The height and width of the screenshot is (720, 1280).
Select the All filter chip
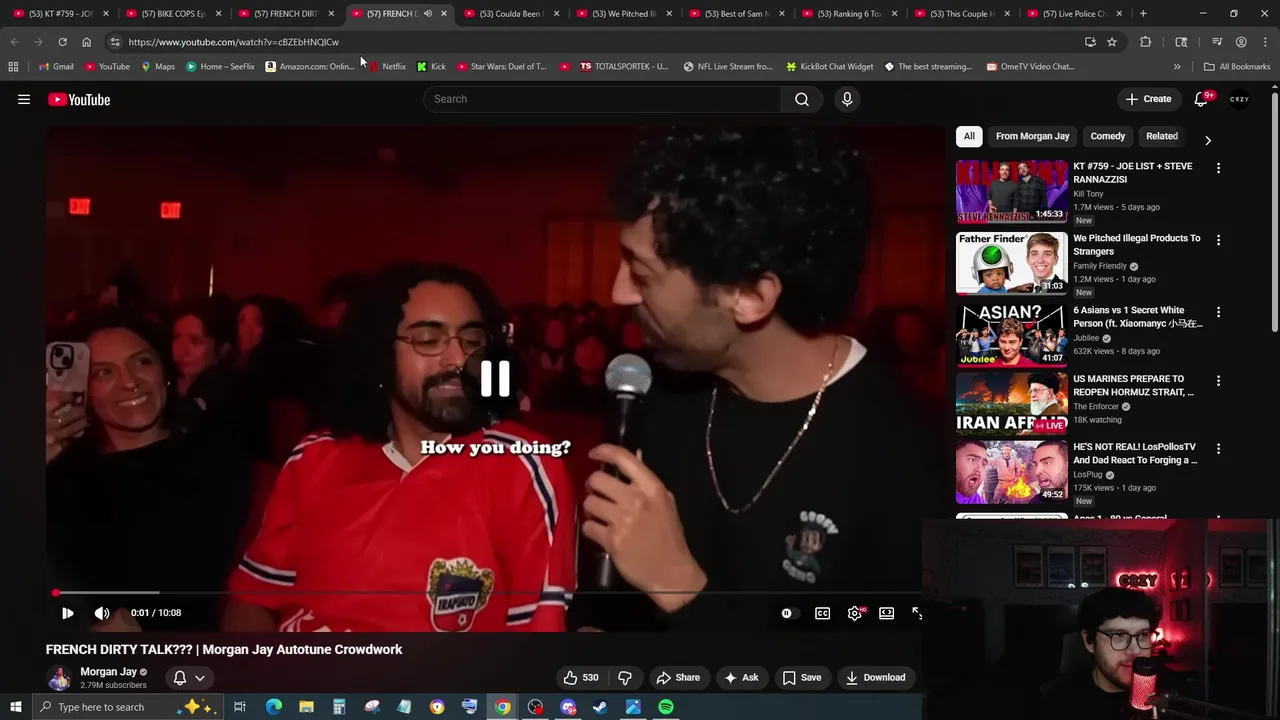click(x=969, y=136)
